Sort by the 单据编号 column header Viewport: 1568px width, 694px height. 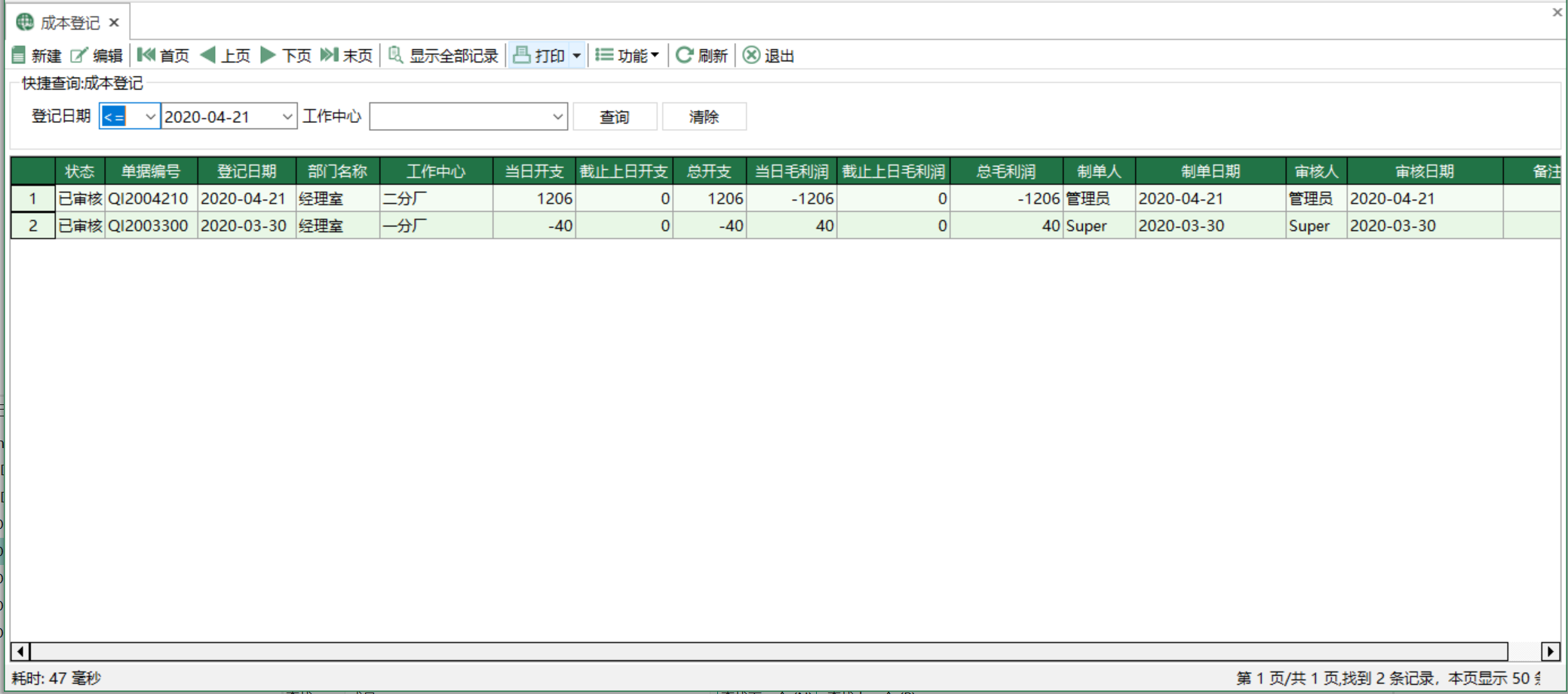151,171
